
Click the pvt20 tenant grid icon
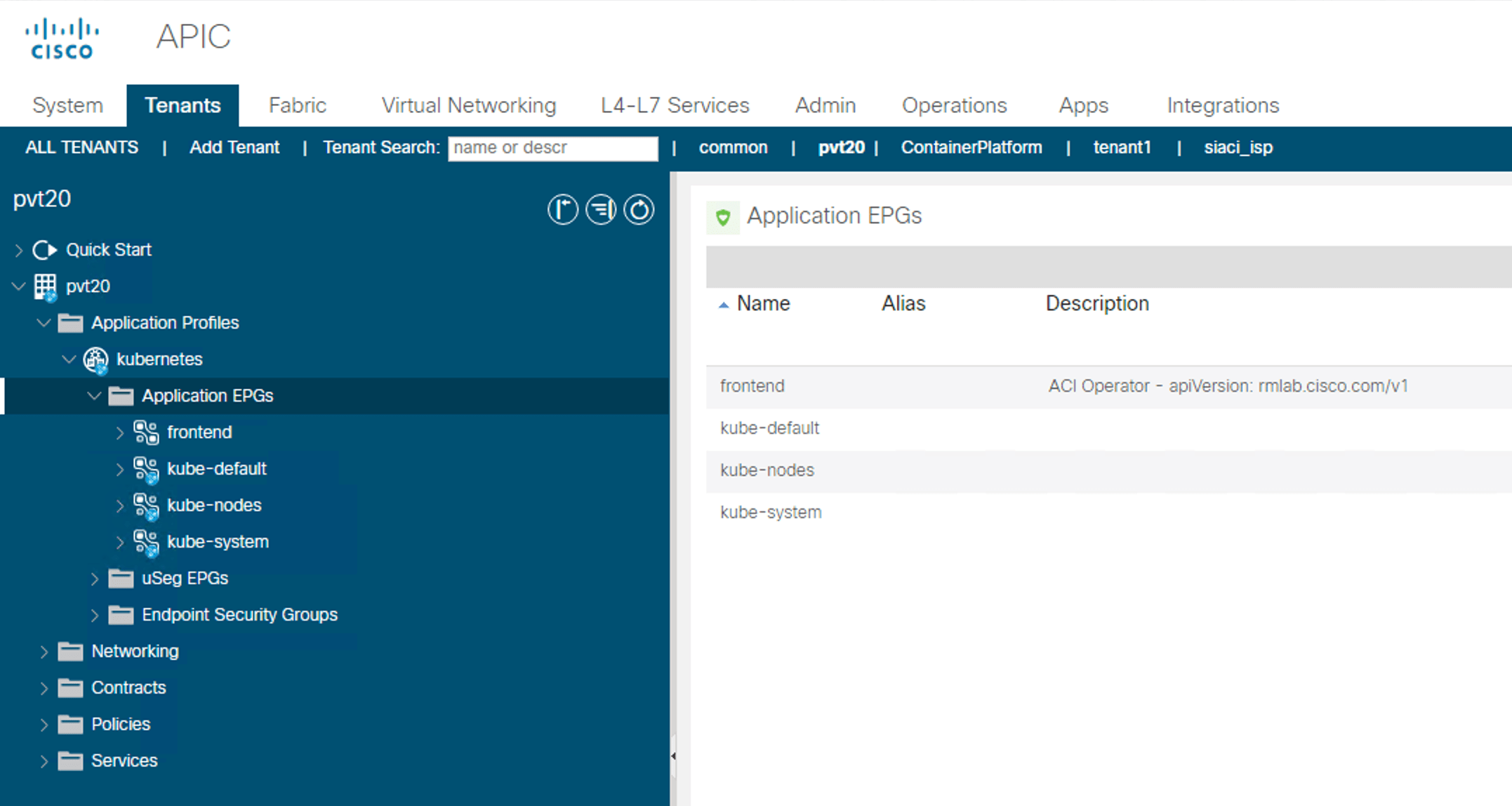(x=44, y=286)
